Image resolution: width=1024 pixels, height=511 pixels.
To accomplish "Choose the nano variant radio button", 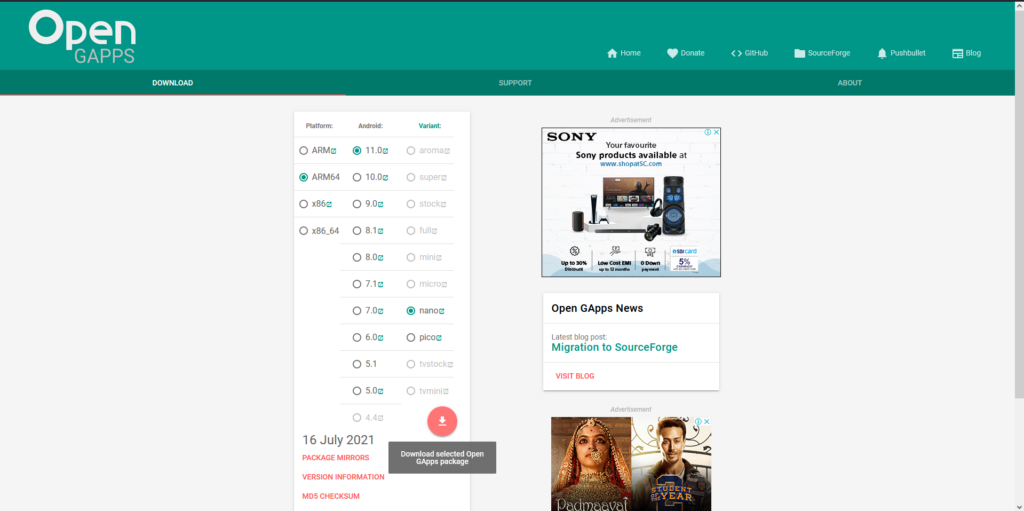I will point(411,311).
